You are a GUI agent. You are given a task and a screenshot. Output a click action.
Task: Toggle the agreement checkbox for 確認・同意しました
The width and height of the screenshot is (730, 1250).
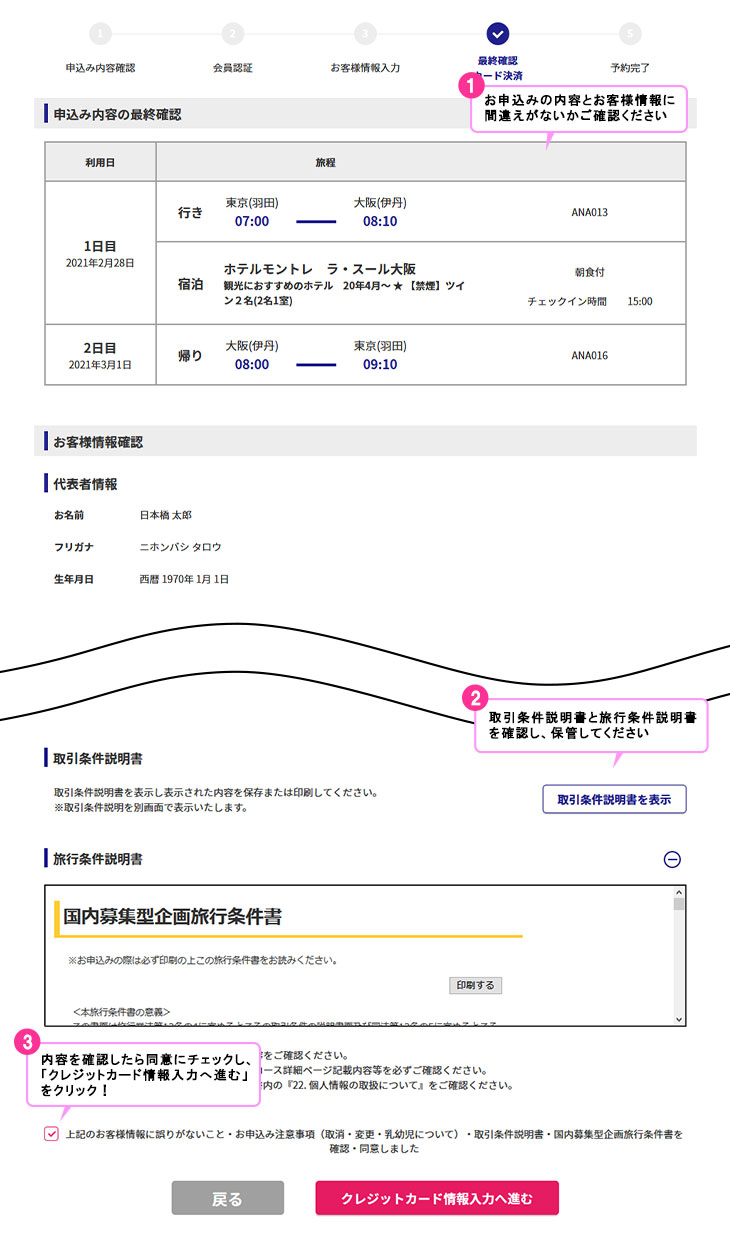(x=51, y=1134)
